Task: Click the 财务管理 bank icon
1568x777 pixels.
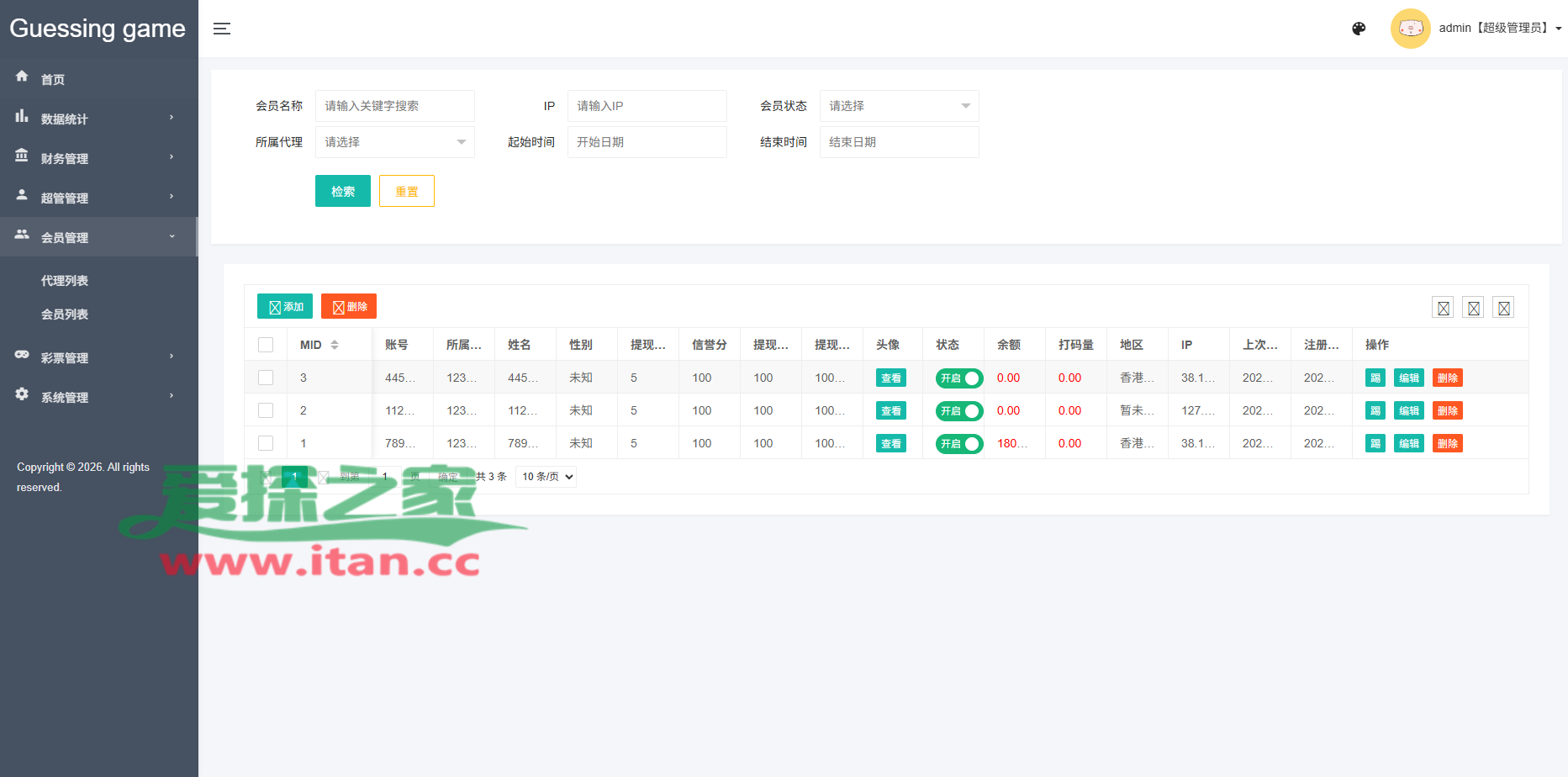Action: [x=22, y=156]
